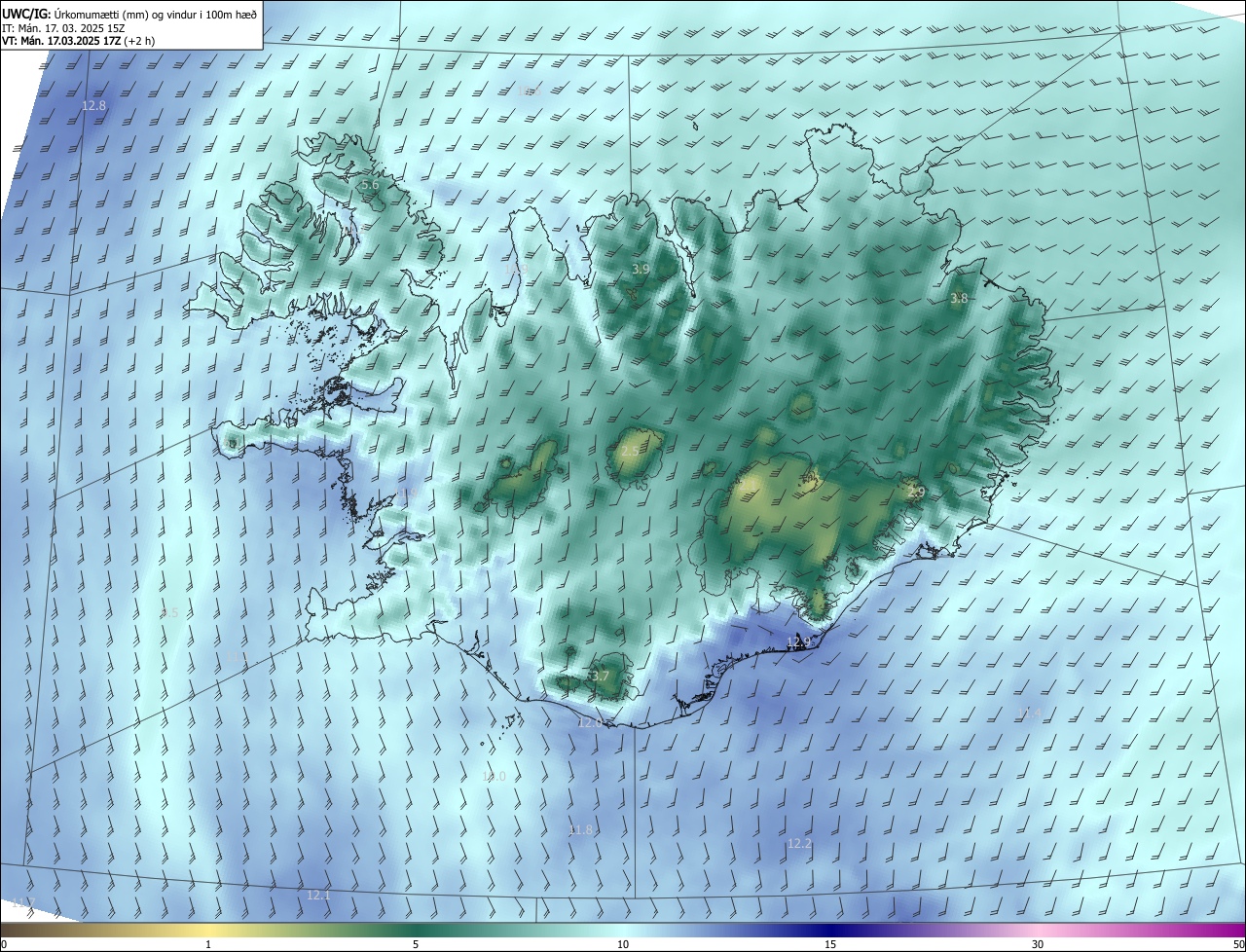Screen dimensions: 1246x952
Task: Click the 1 tick label on the colour scale
Action: [208, 944]
